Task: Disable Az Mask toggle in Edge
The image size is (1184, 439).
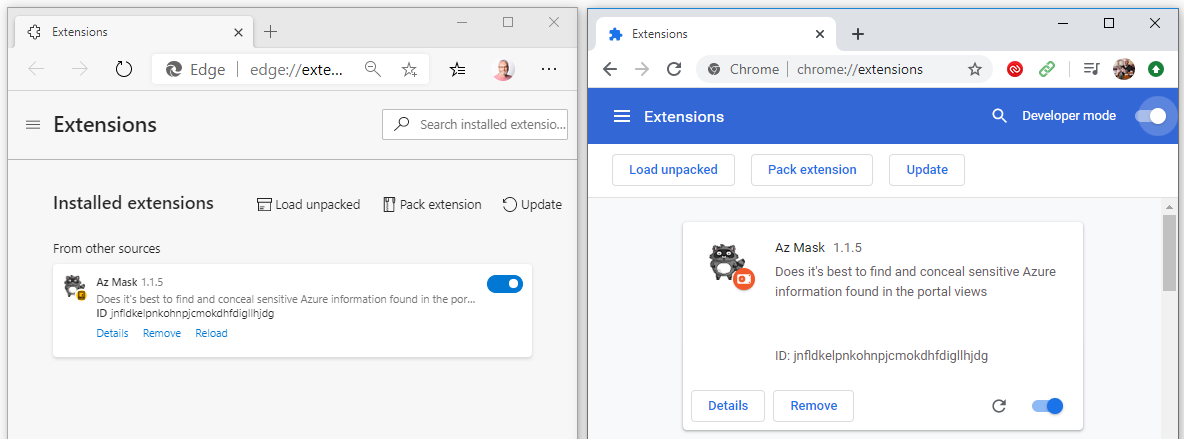Action: (505, 284)
